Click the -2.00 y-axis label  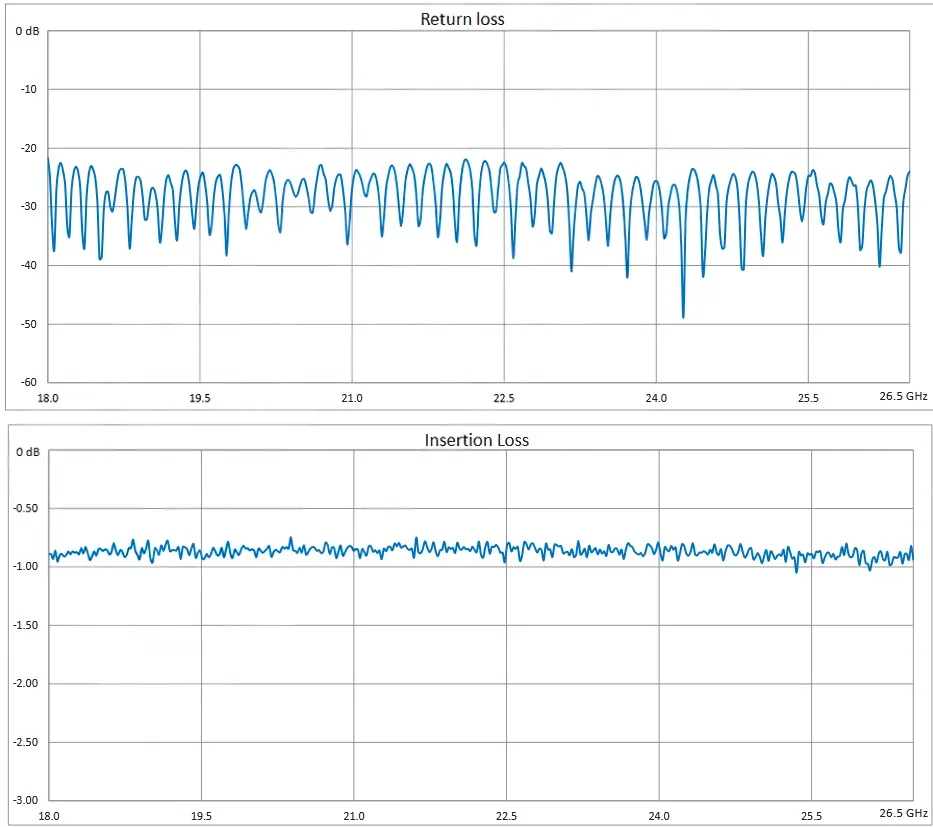[26, 683]
